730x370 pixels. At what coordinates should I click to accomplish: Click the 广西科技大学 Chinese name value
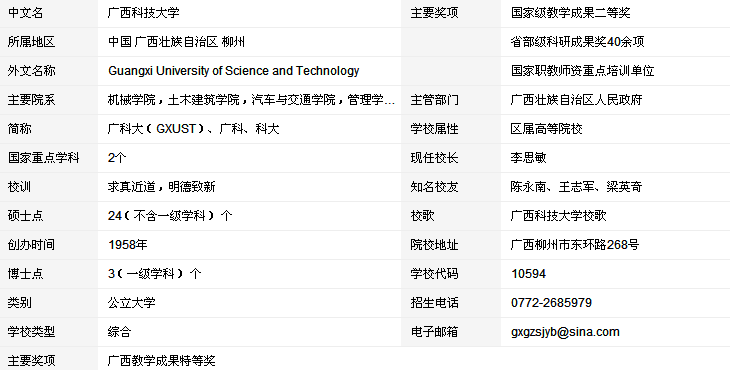click(143, 13)
